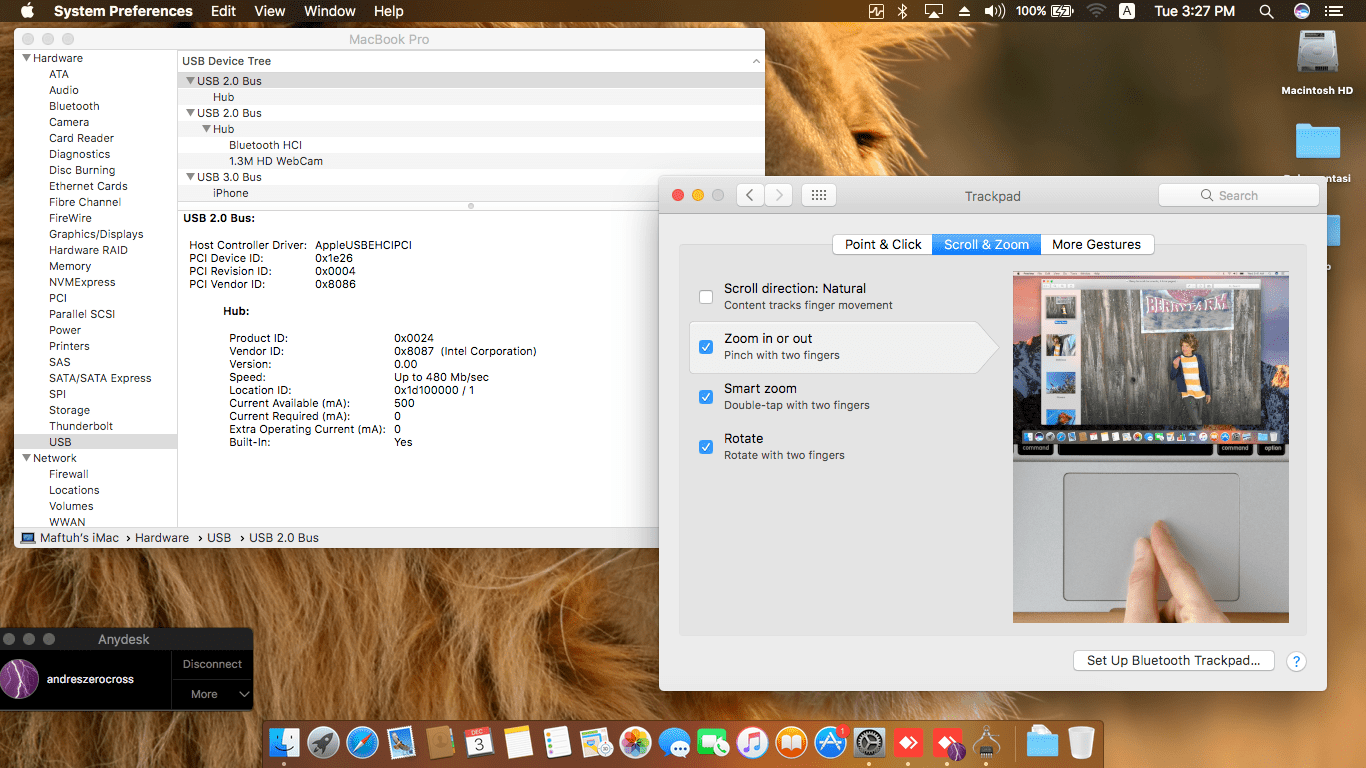Click the Trackpad Search field
The width and height of the screenshot is (1366, 768).
[x=1238, y=195]
